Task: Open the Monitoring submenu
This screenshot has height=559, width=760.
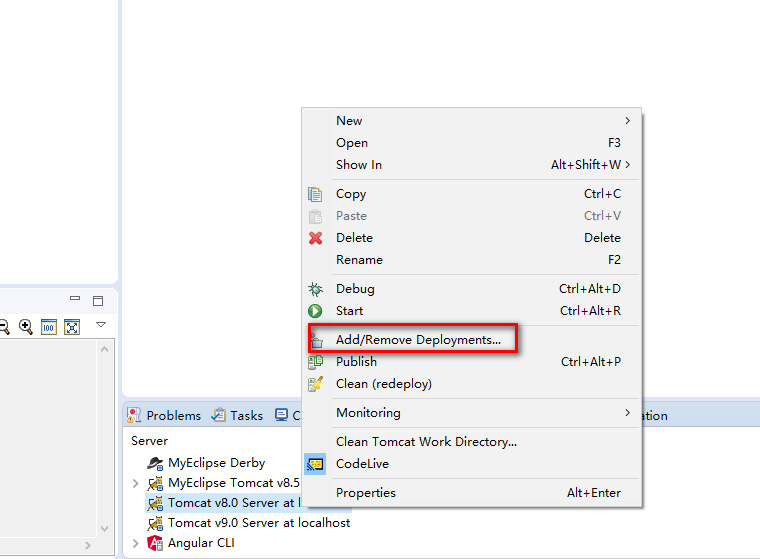Action: pyautogui.click(x=472, y=413)
